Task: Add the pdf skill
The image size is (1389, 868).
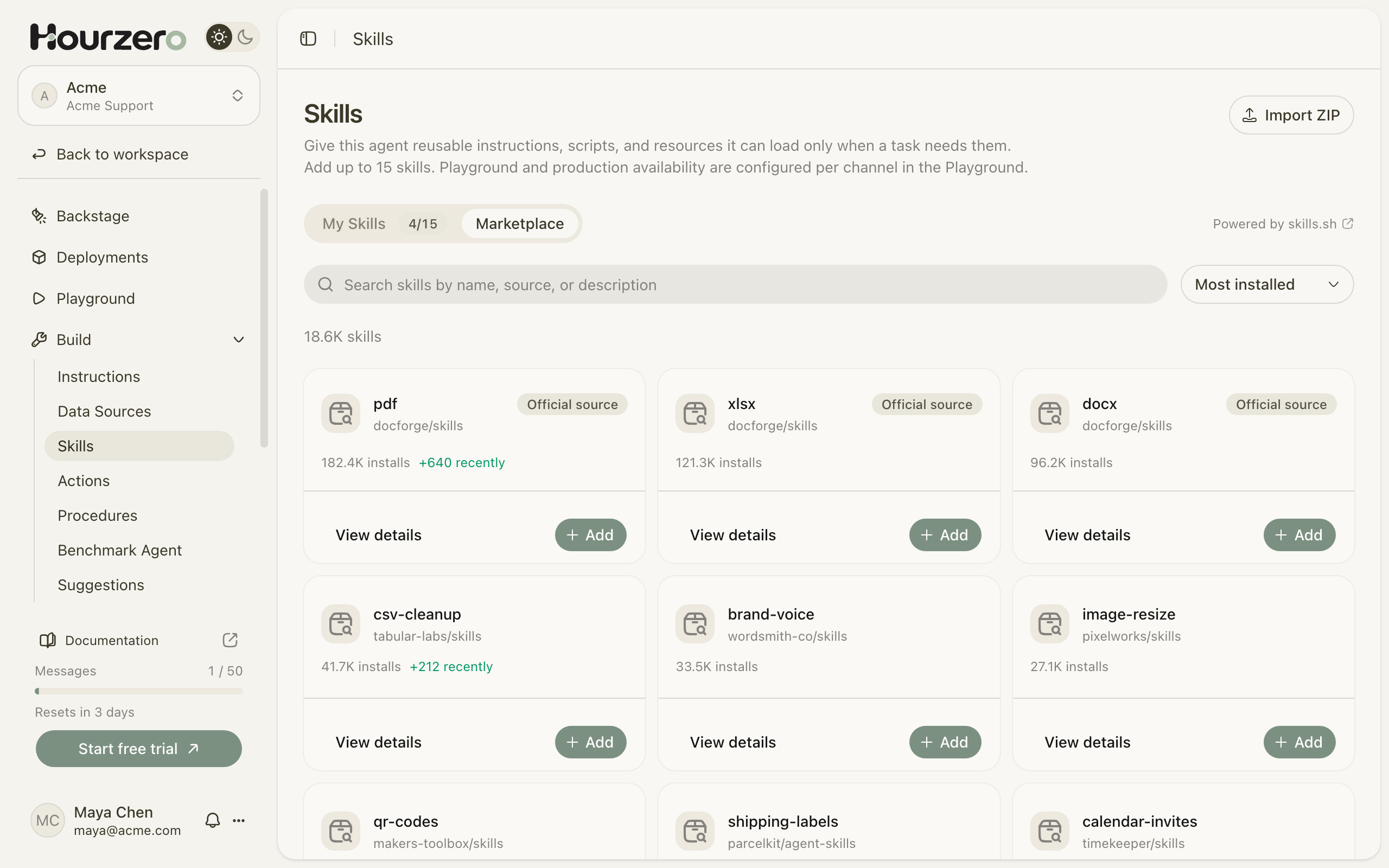Action: [x=591, y=535]
